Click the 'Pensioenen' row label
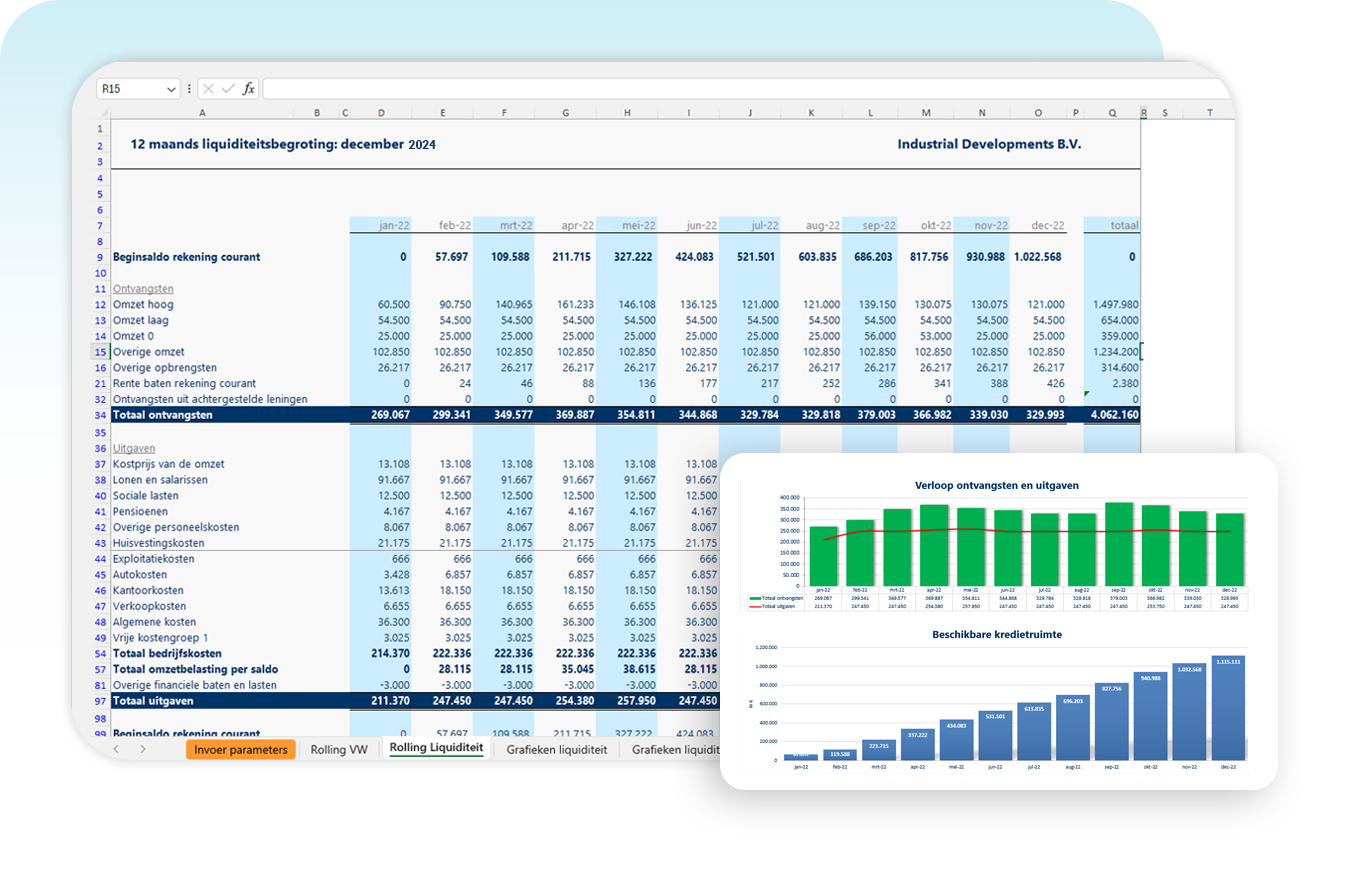Image resolution: width=1368 pixels, height=894 pixels. 141,511
